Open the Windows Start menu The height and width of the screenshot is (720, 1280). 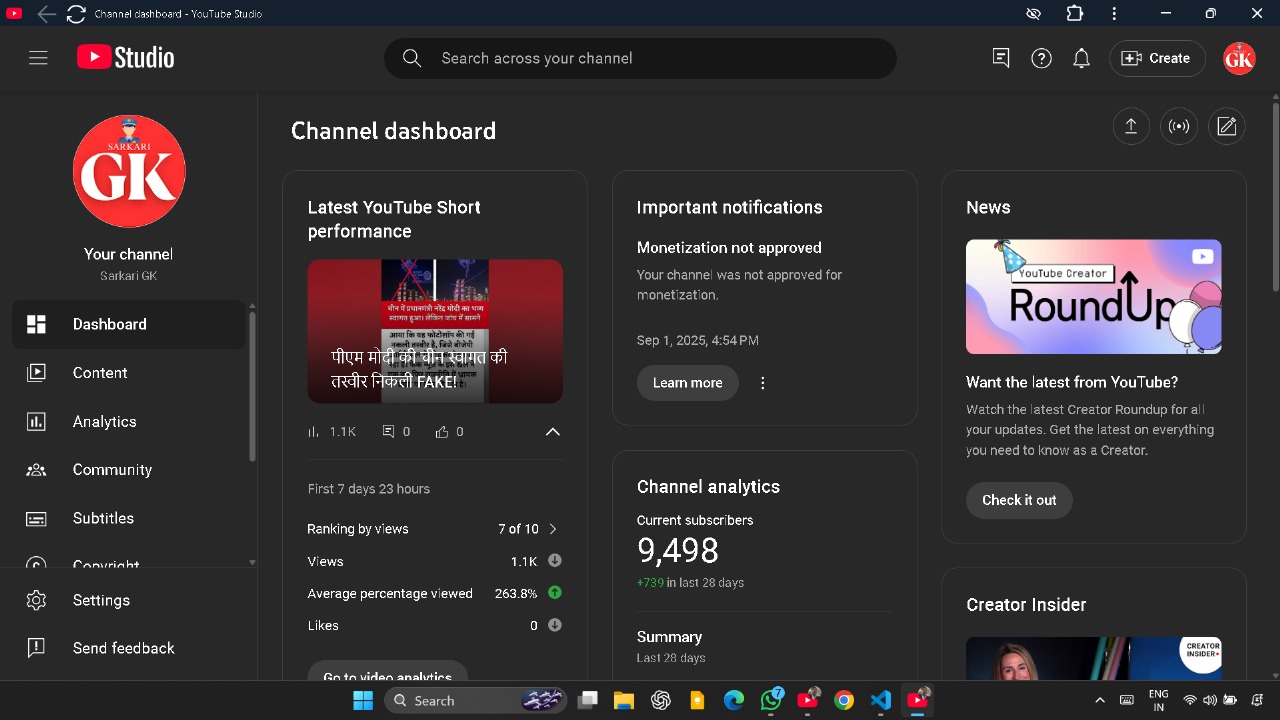[x=363, y=700]
